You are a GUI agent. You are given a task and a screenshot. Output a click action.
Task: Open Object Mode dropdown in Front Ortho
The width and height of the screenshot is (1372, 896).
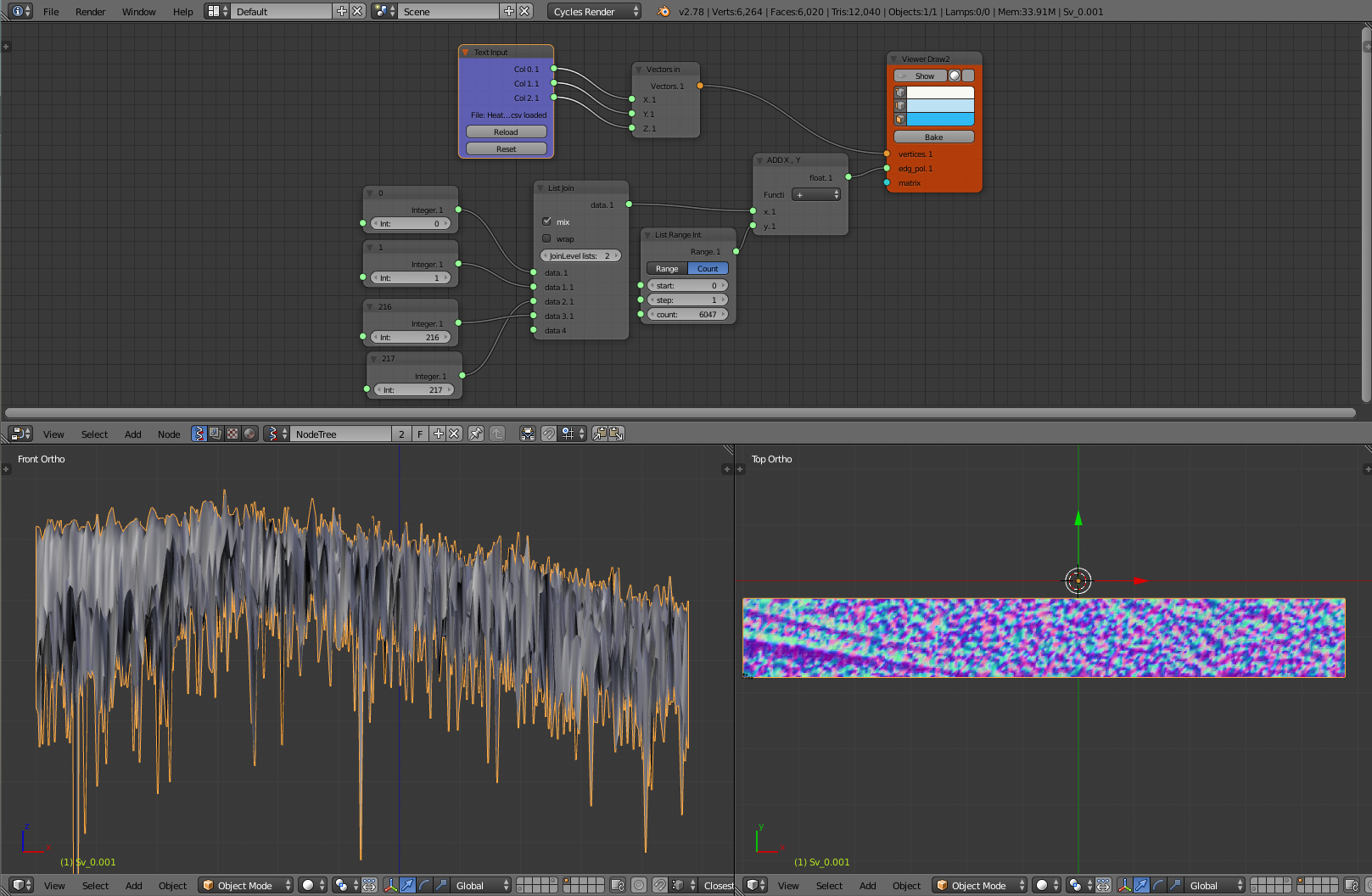tap(246, 885)
